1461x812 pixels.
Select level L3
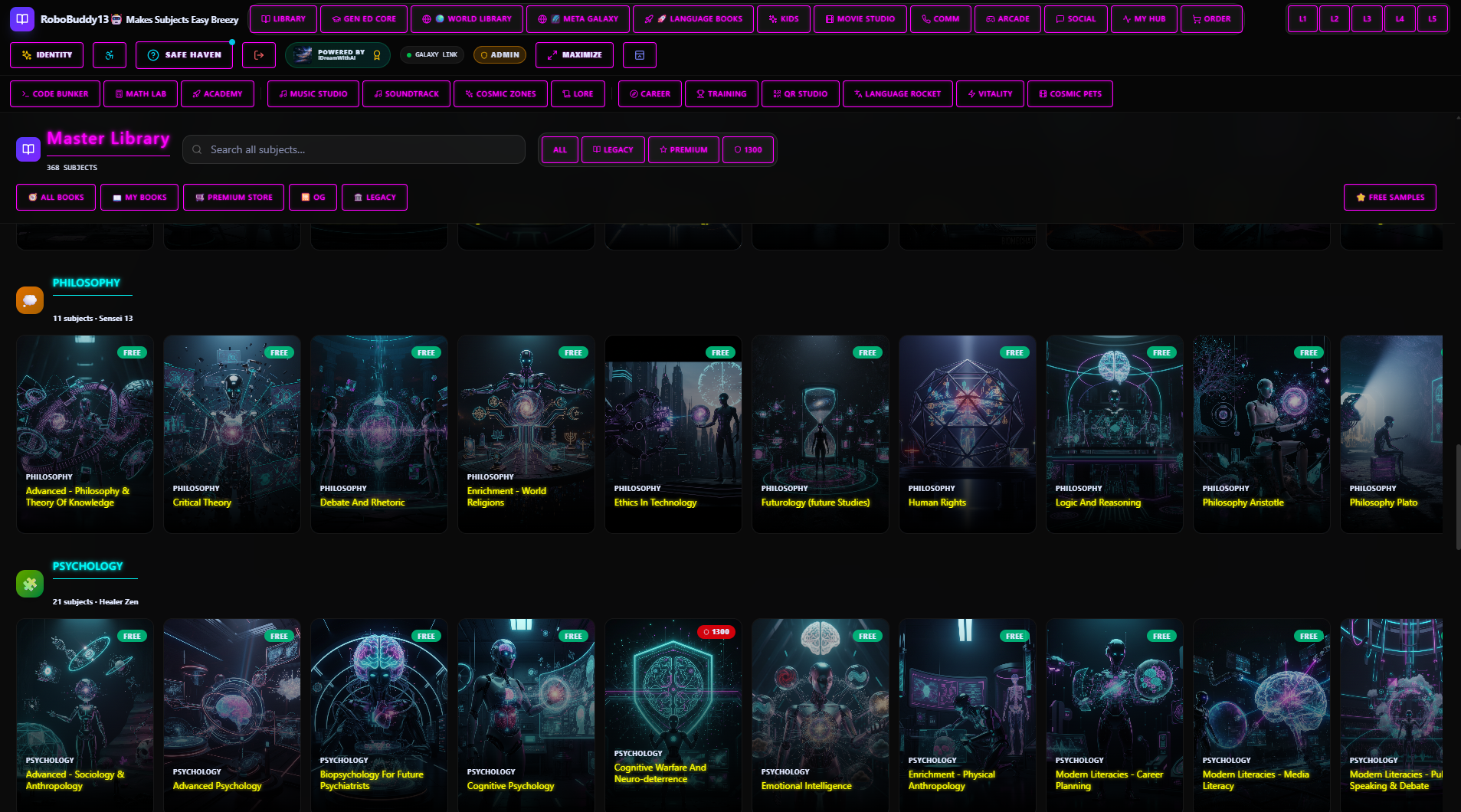point(1367,19)
